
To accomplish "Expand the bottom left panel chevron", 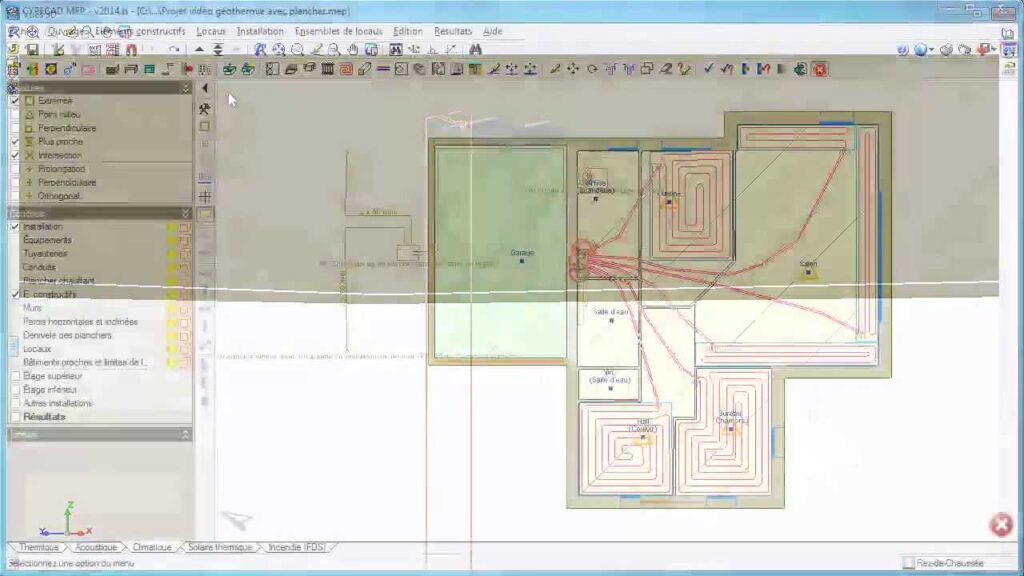I will (185, 435).
